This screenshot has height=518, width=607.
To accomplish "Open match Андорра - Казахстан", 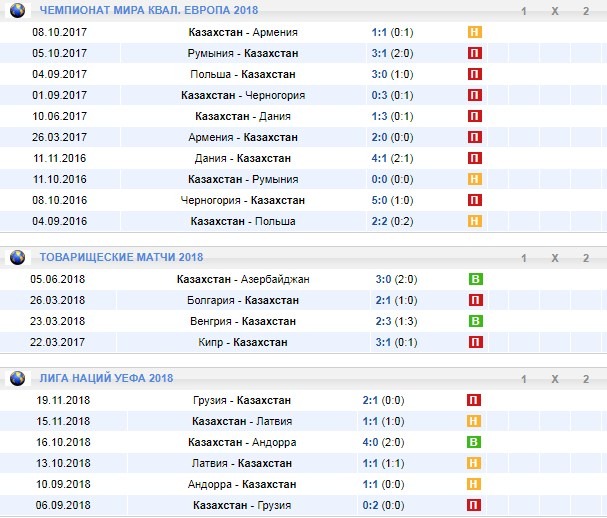I will point(242,484).
